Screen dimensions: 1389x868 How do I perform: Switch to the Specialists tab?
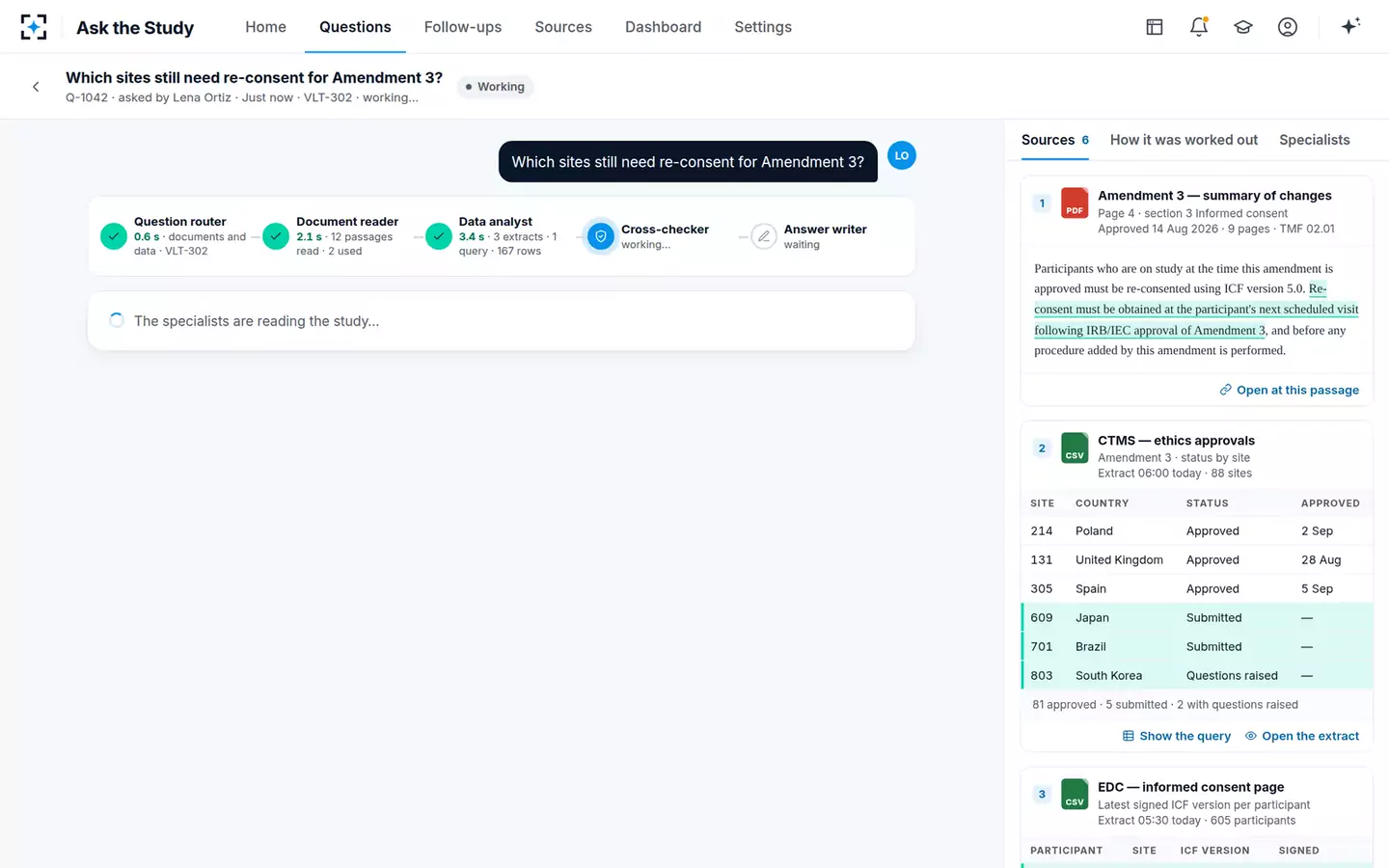(1315, 140)
